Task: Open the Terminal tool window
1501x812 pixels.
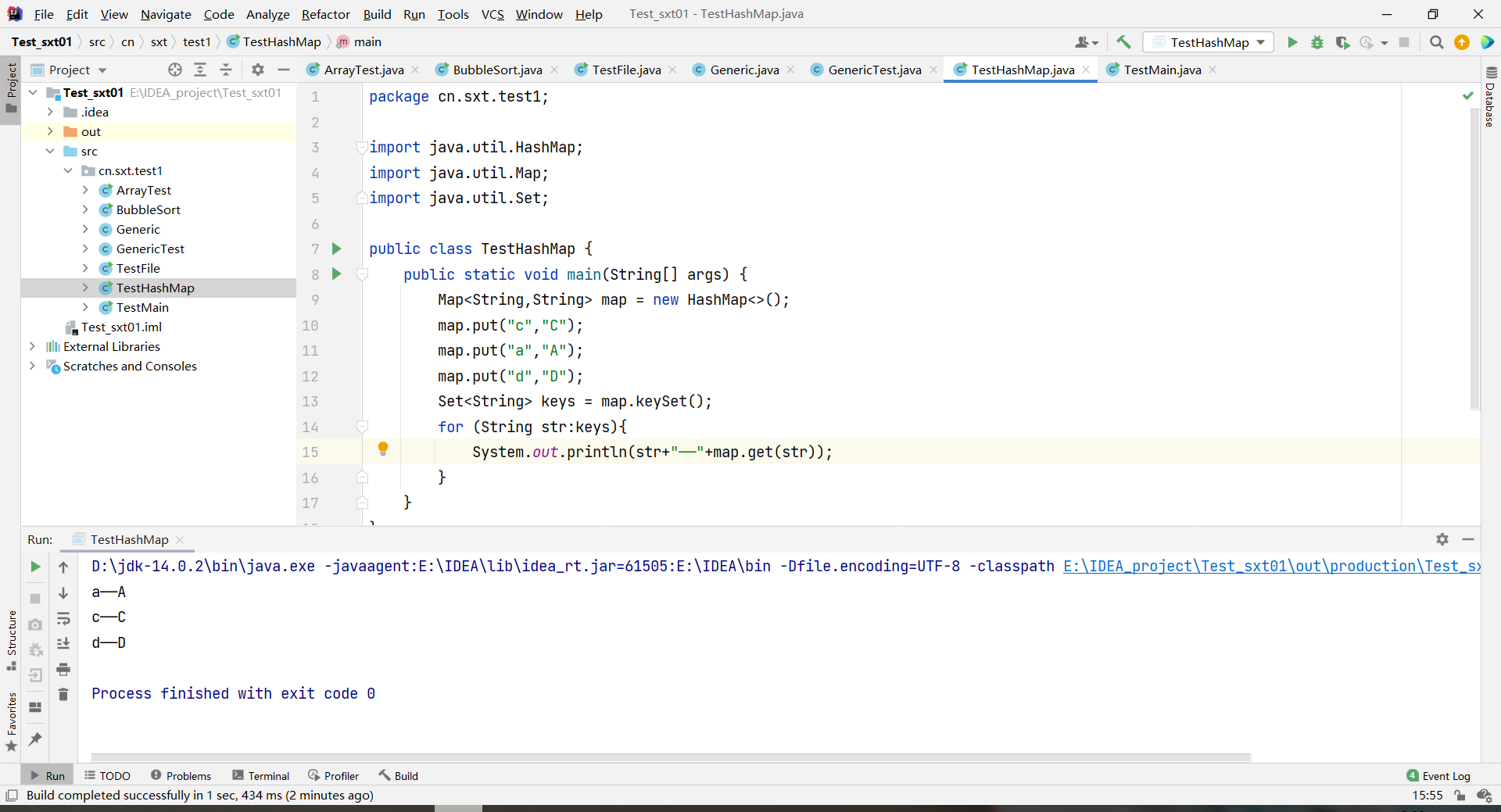Action: [261, 775]
